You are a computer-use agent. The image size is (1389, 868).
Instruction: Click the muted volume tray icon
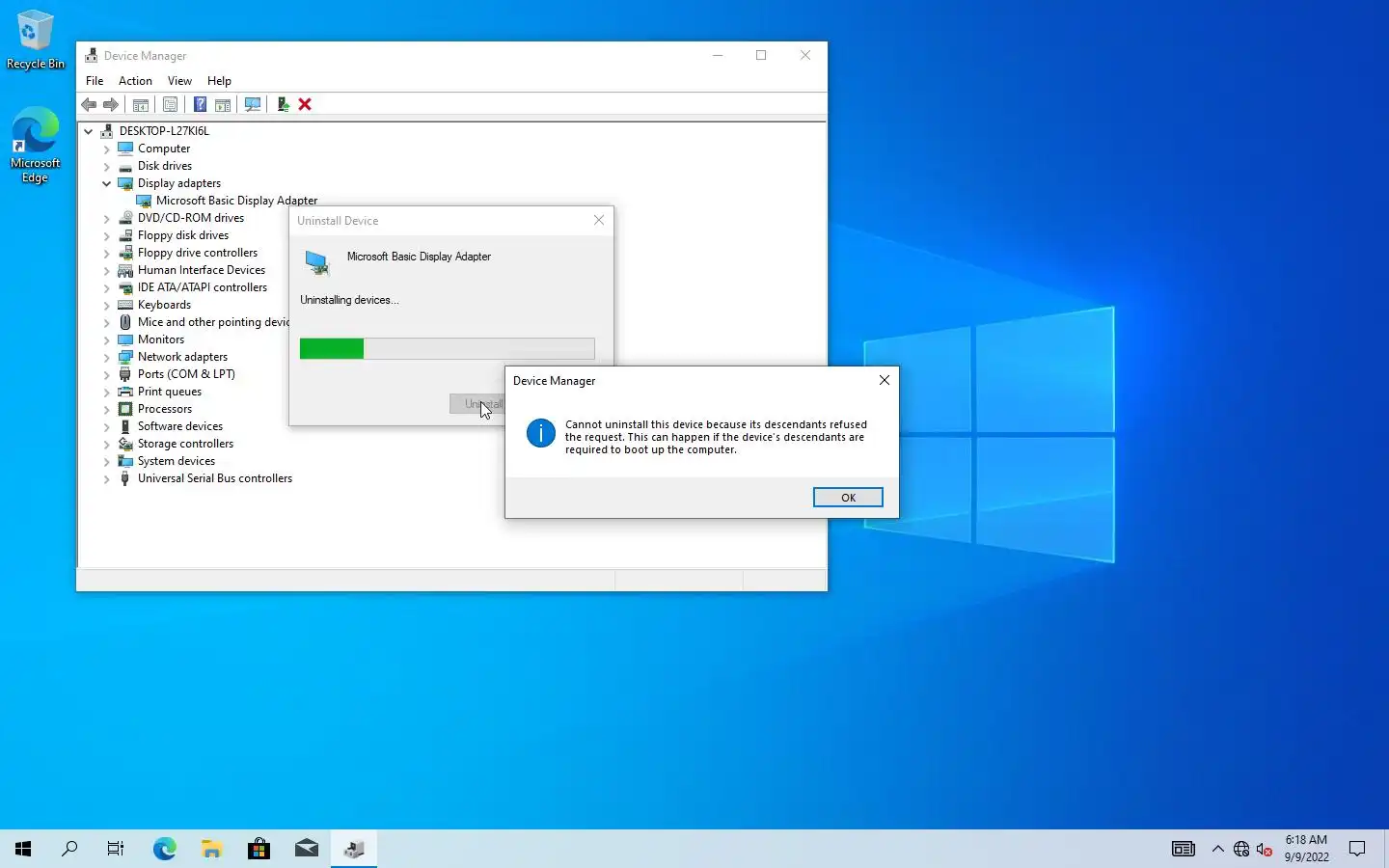point(1265,850)
